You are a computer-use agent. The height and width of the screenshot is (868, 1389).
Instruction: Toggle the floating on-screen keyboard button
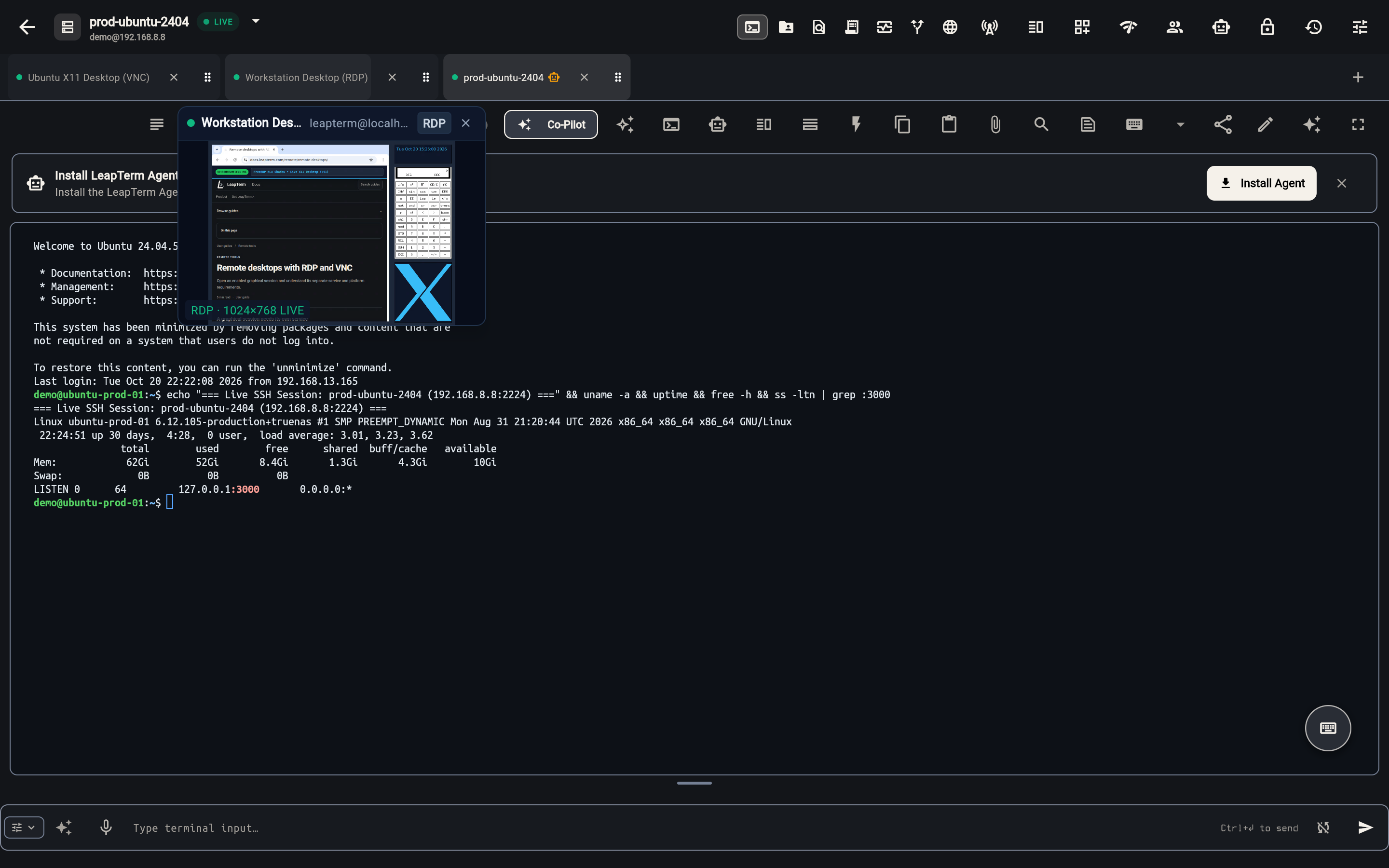[x=1328, y=728]
